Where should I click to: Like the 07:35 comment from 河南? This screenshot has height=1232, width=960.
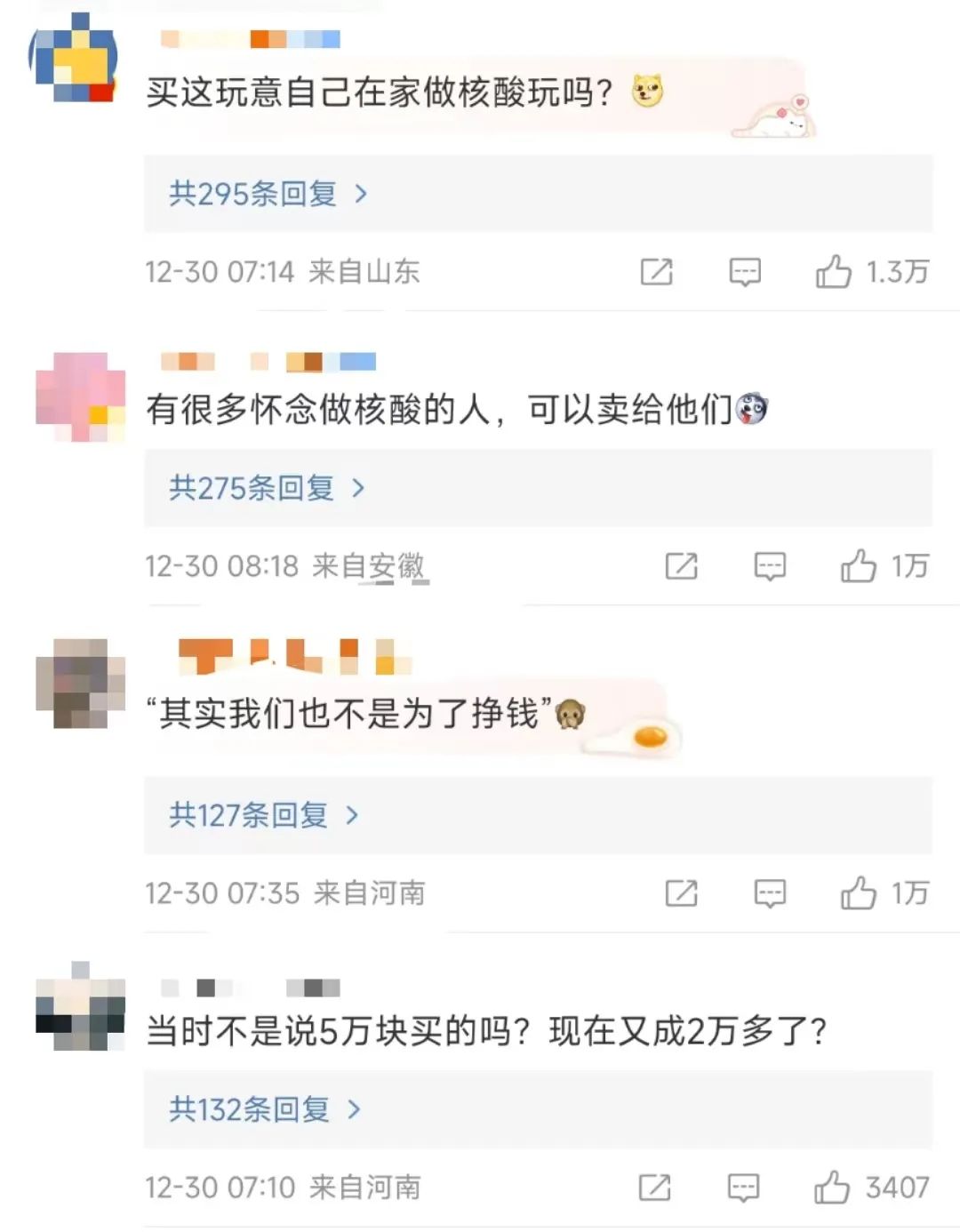click(x=859, y=893)
